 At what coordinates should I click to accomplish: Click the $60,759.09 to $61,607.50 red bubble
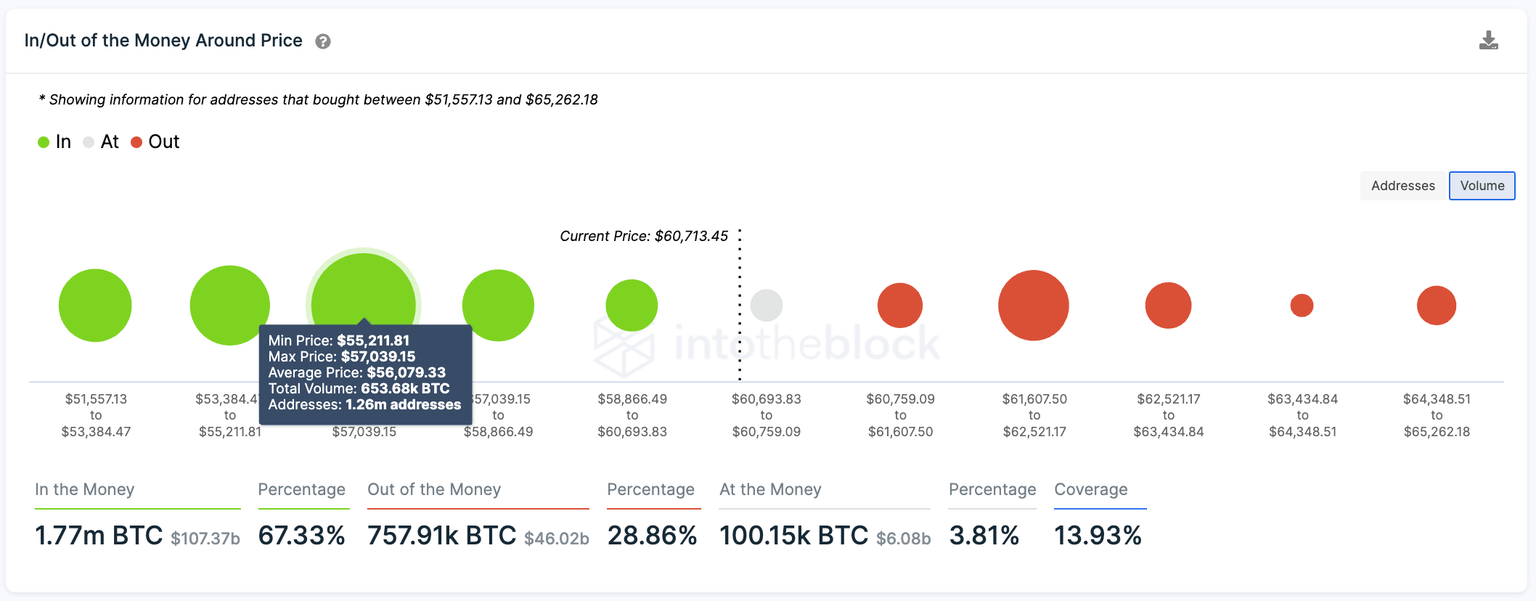[900, 305]
